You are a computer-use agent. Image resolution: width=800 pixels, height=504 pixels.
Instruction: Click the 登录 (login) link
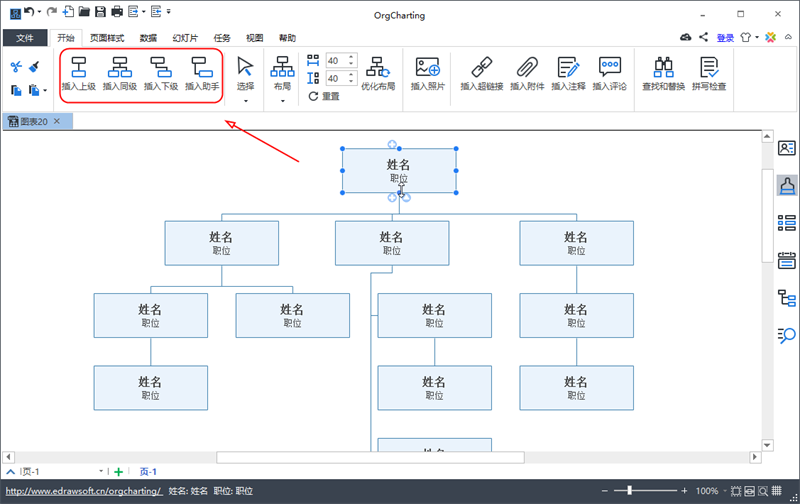(725, 38)
